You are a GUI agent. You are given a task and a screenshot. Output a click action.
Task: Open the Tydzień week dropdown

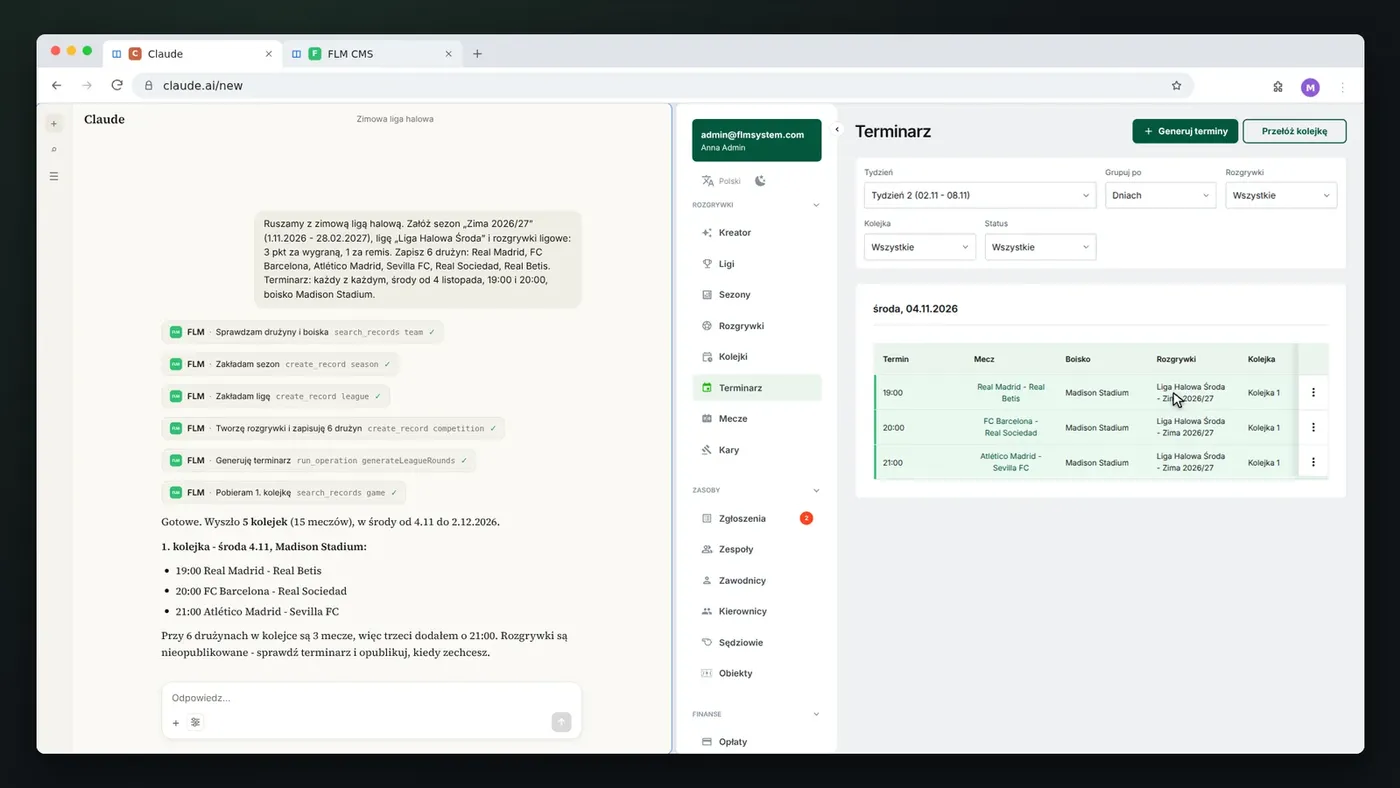980,195
